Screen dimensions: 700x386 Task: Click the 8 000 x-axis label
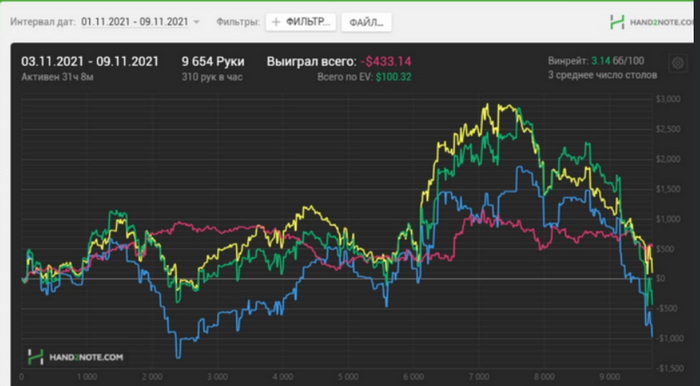544,377
